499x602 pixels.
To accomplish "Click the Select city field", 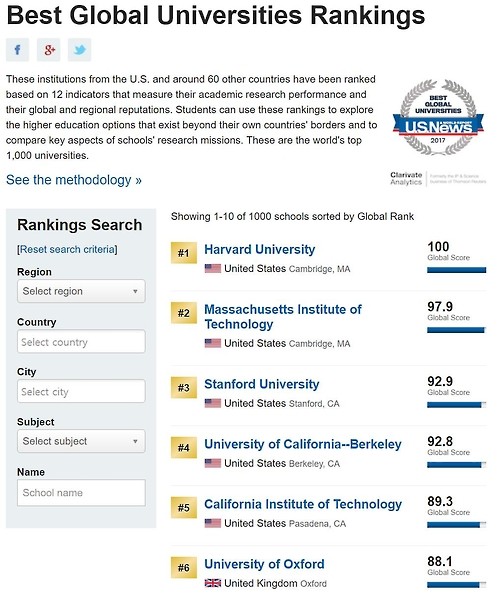I will [x=81, y=391].
